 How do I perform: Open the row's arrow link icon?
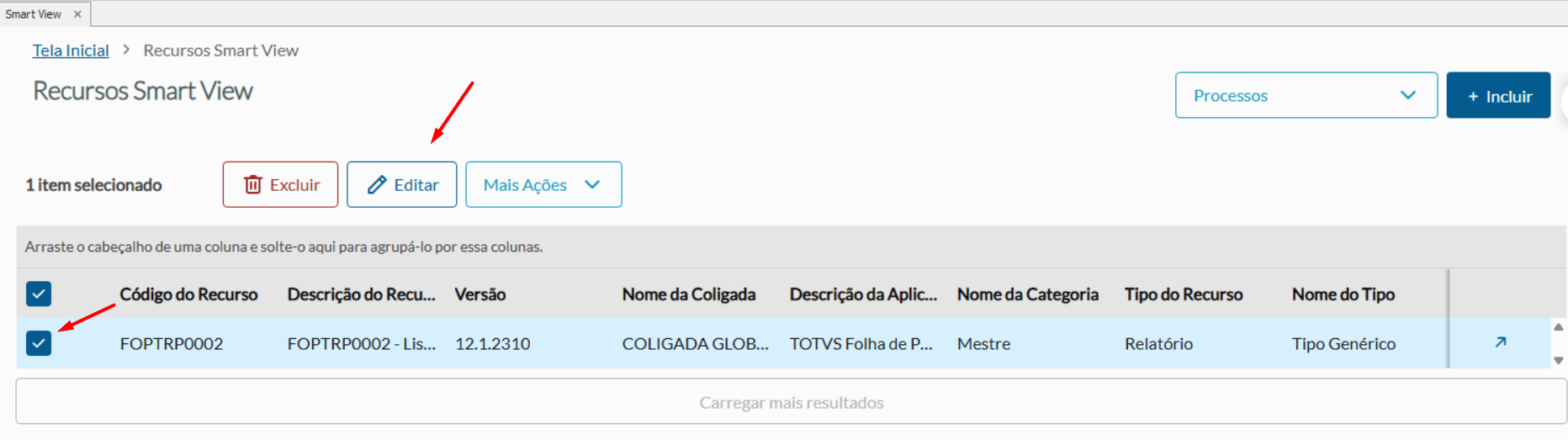tap(1500, 342)
